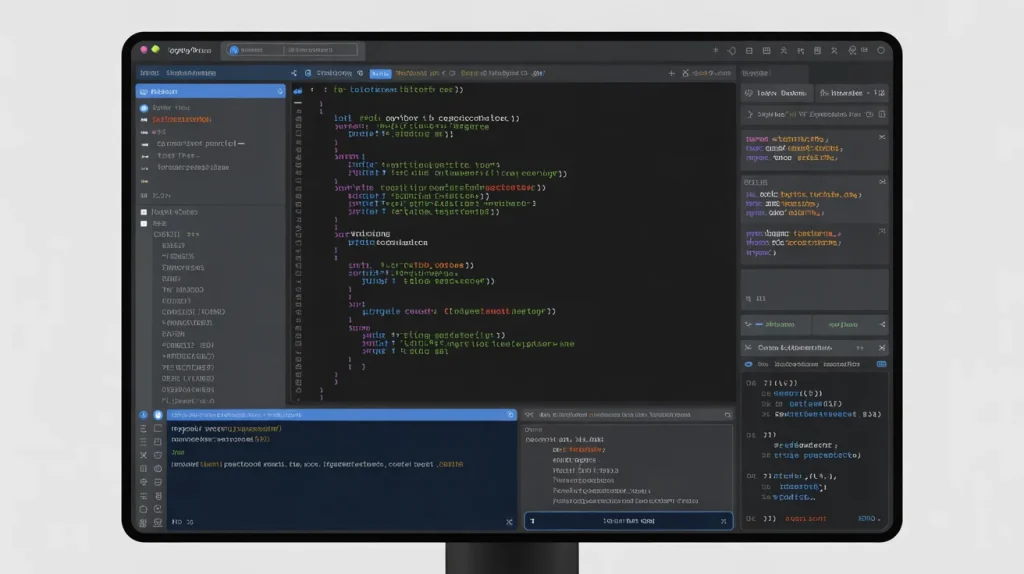Tick the upper white checkbox in sidebar
This screenshot has height=574, width=1024.
pos(144,212)
